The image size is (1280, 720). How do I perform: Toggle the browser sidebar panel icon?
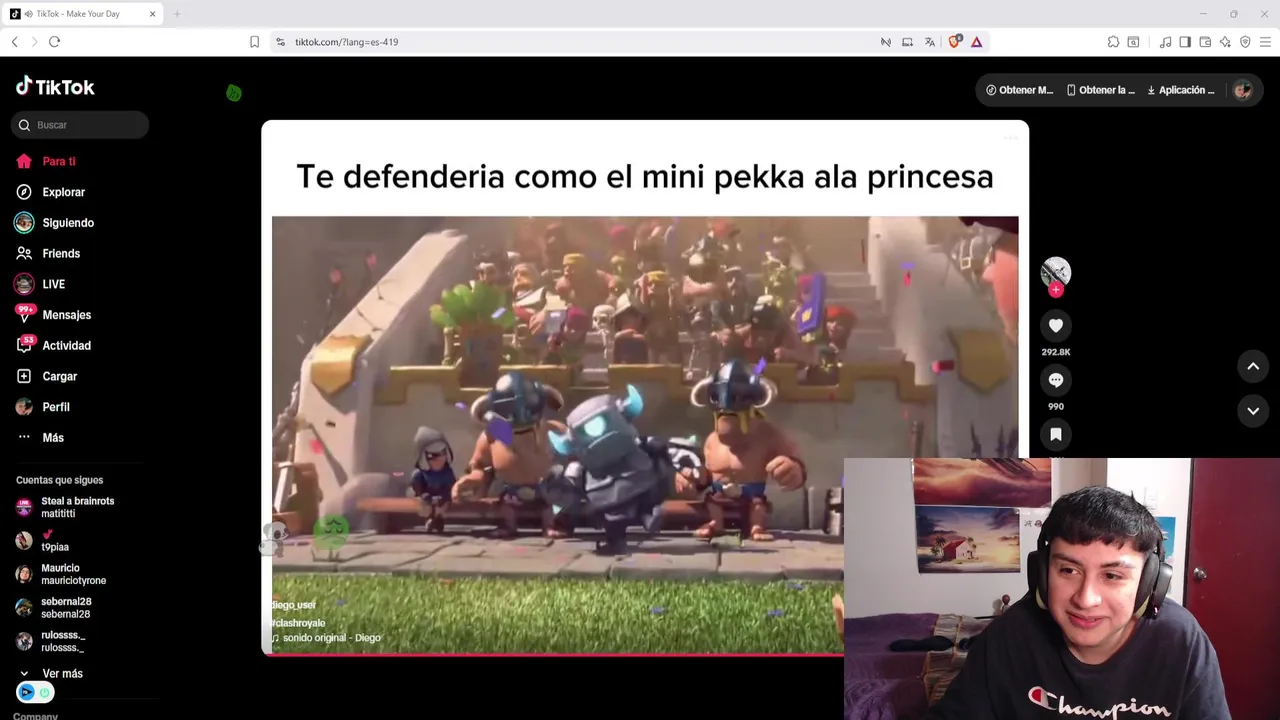coord(1185,42)
